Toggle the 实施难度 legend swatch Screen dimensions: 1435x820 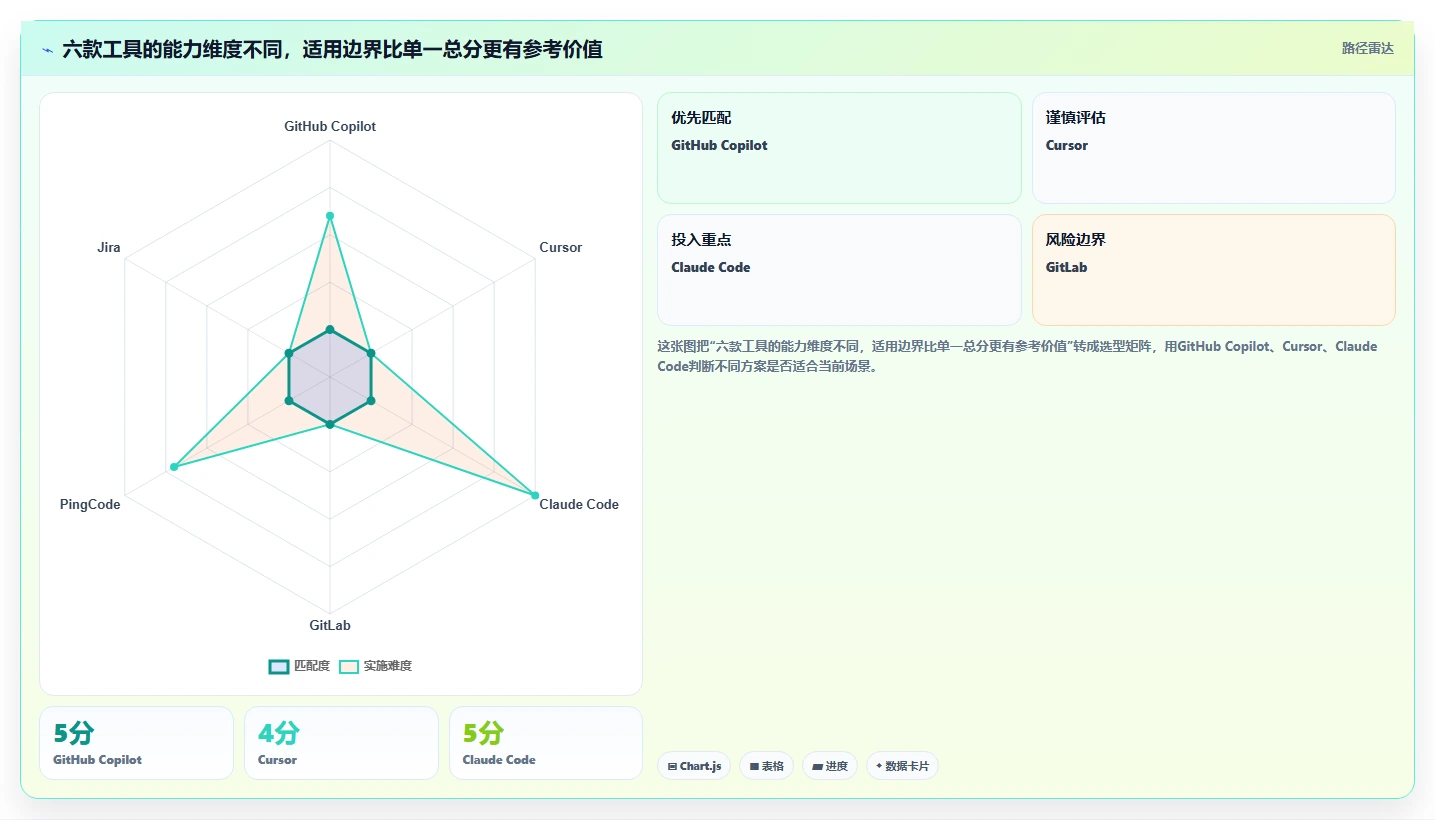pos(349,666)
